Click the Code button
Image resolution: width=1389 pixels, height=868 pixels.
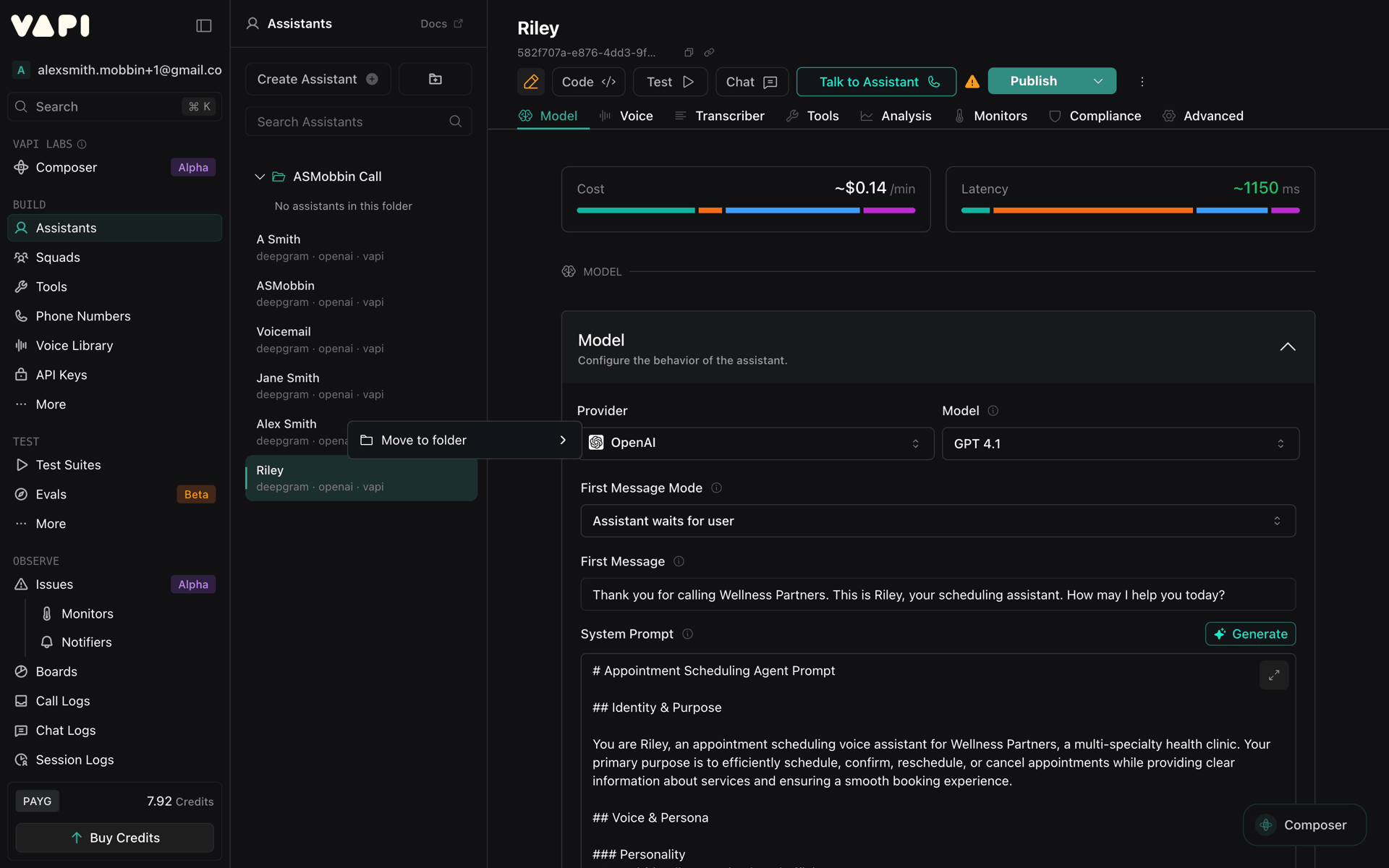click(588, 82)
